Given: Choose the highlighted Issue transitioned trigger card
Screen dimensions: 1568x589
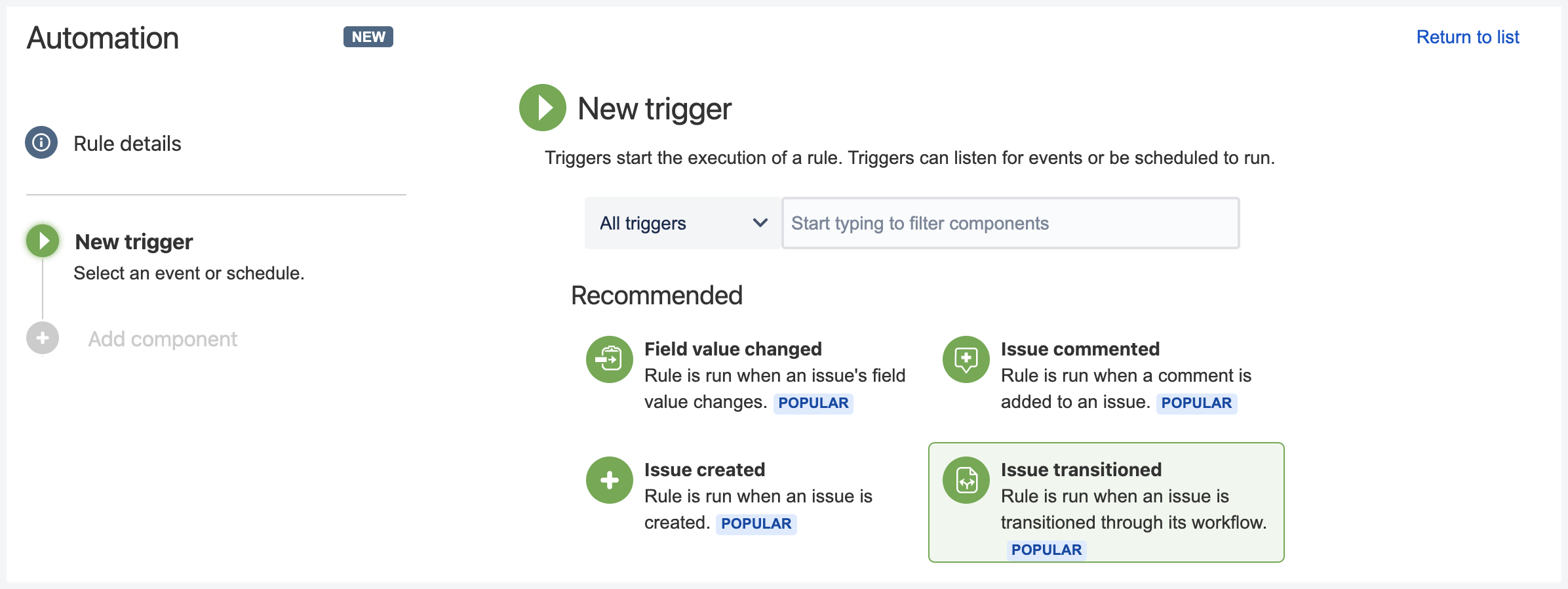Looking at the screenshot, I should 1105,502.
